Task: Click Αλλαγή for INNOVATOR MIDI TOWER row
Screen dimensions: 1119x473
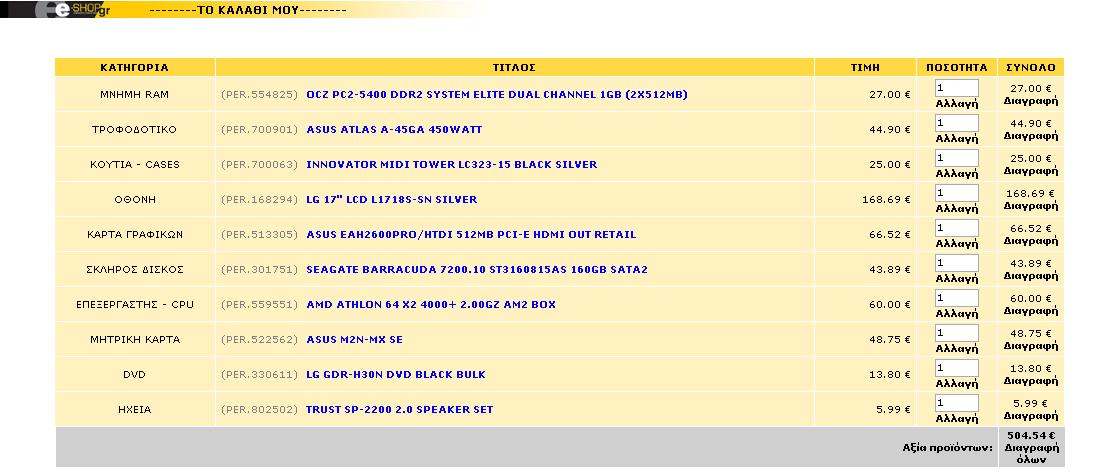Action: click(956, 173)
